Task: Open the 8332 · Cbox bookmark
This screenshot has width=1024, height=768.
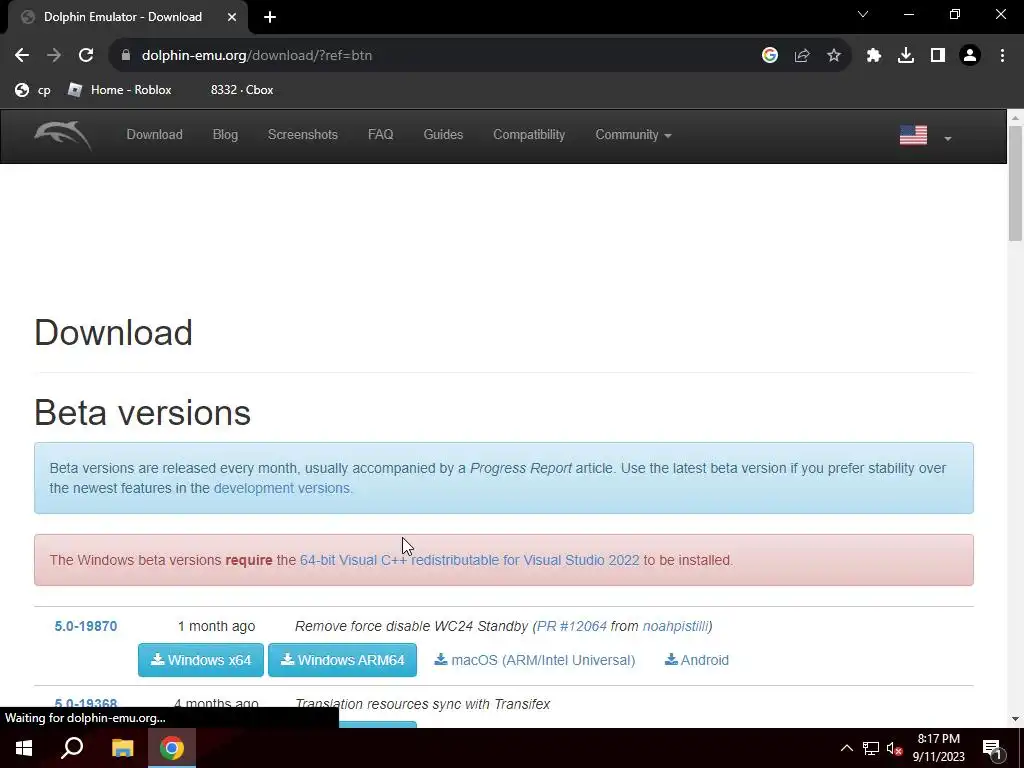Action: (x=242, y=90)
